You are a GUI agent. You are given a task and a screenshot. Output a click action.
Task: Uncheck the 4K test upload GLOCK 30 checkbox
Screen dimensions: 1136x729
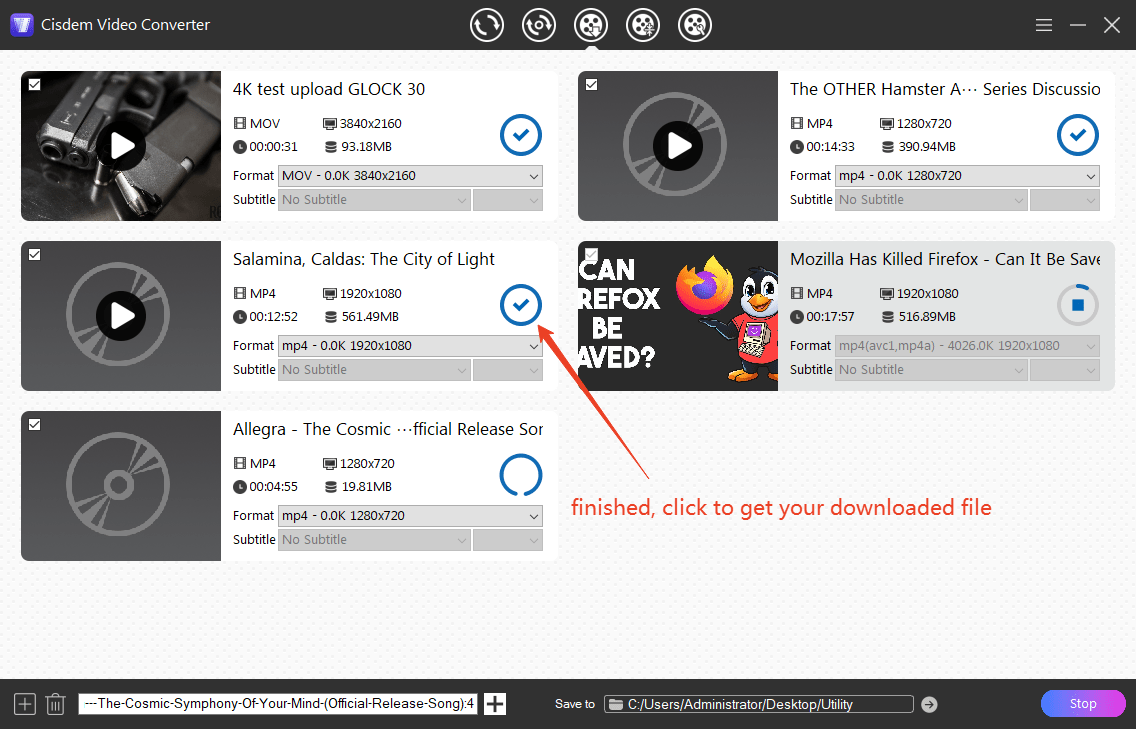[x=35, y=85]
